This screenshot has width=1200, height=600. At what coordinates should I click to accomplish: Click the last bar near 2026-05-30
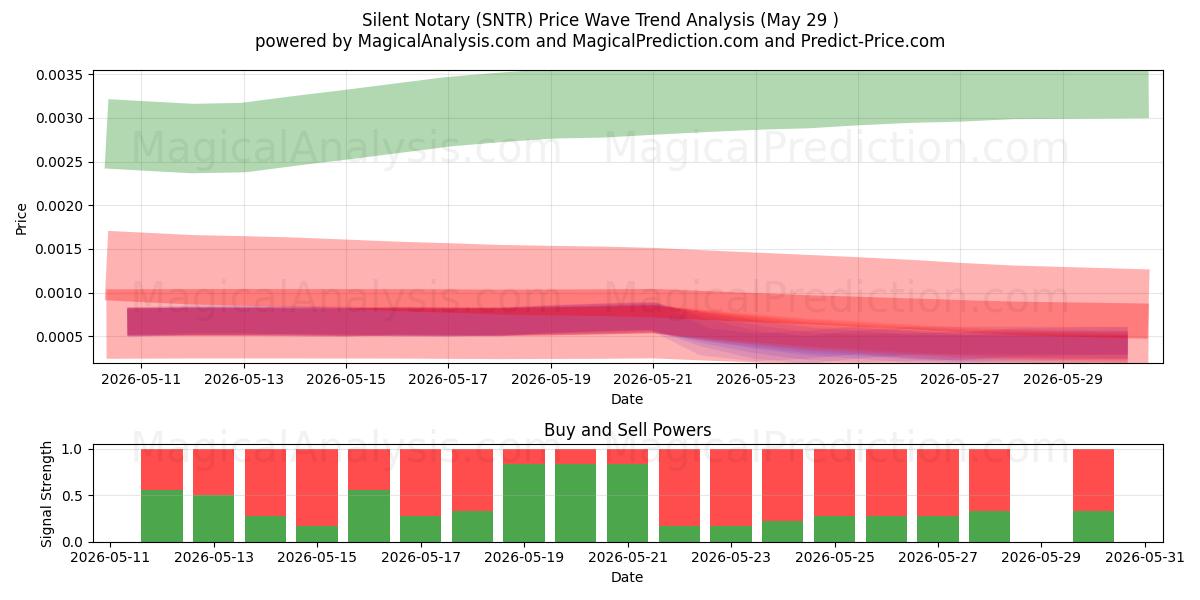1093,495
